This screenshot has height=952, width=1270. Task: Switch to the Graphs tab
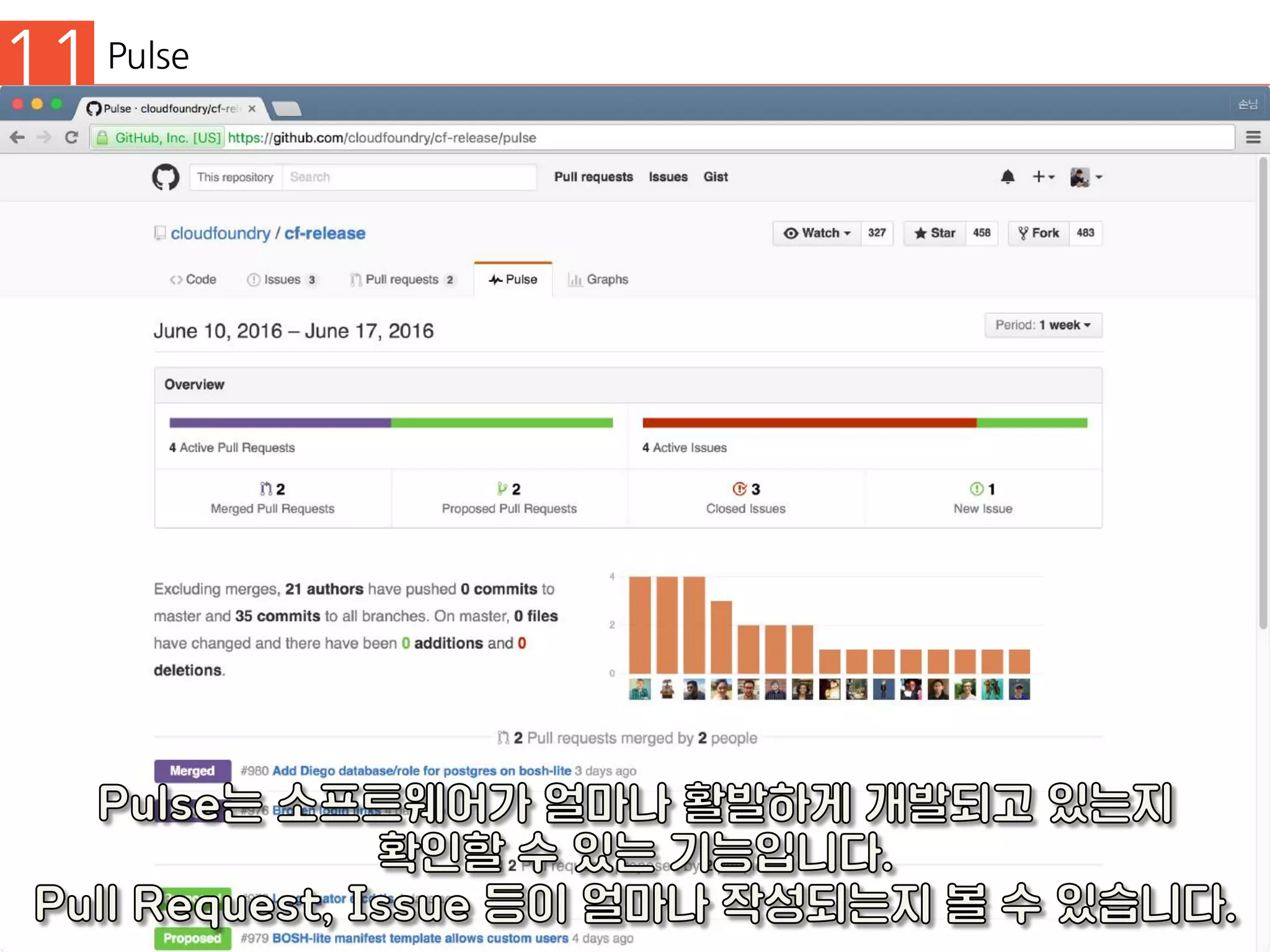[x=598, y=280]
